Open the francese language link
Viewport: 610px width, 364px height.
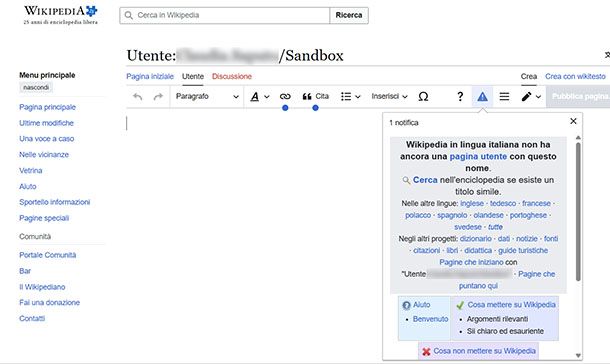point(536,203)
